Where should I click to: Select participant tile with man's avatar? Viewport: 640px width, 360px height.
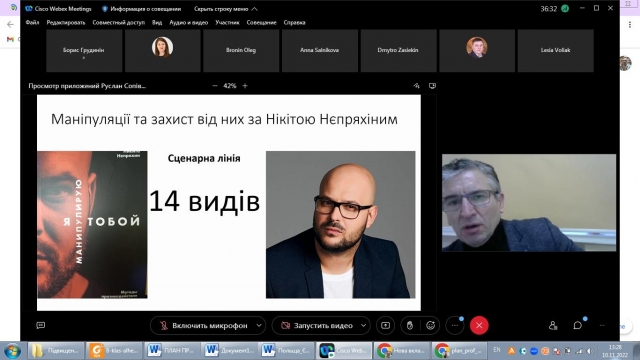[477, 51]
